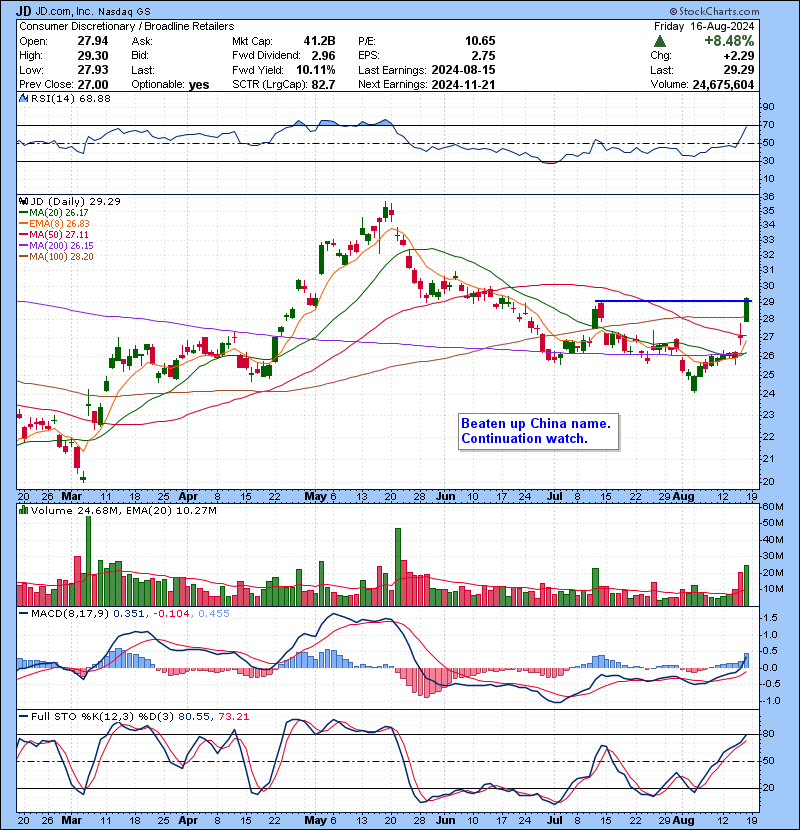The height and width of the screenshot is (830, 800).
Task: Select the Prev Close value 27.00
Action: click(93, 85)
